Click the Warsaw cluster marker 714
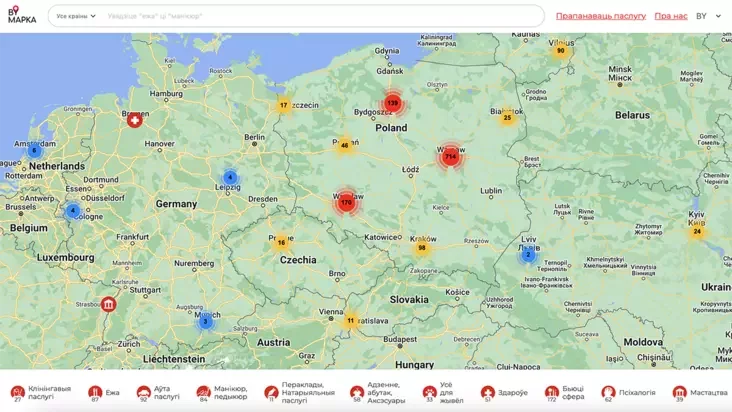This screenshot has height=412, width=732. point(450,157)
